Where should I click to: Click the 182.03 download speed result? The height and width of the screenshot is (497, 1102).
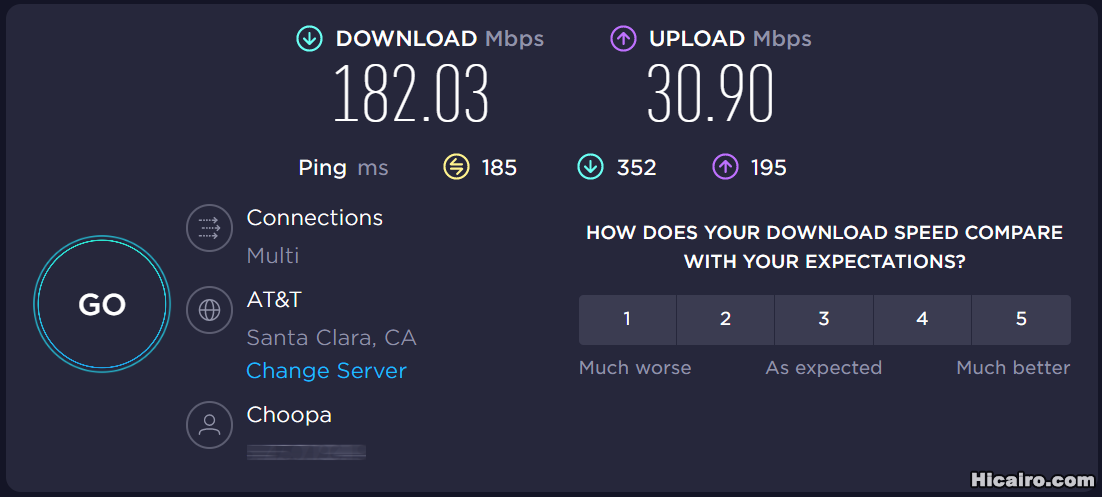click(x=411, y=95)
